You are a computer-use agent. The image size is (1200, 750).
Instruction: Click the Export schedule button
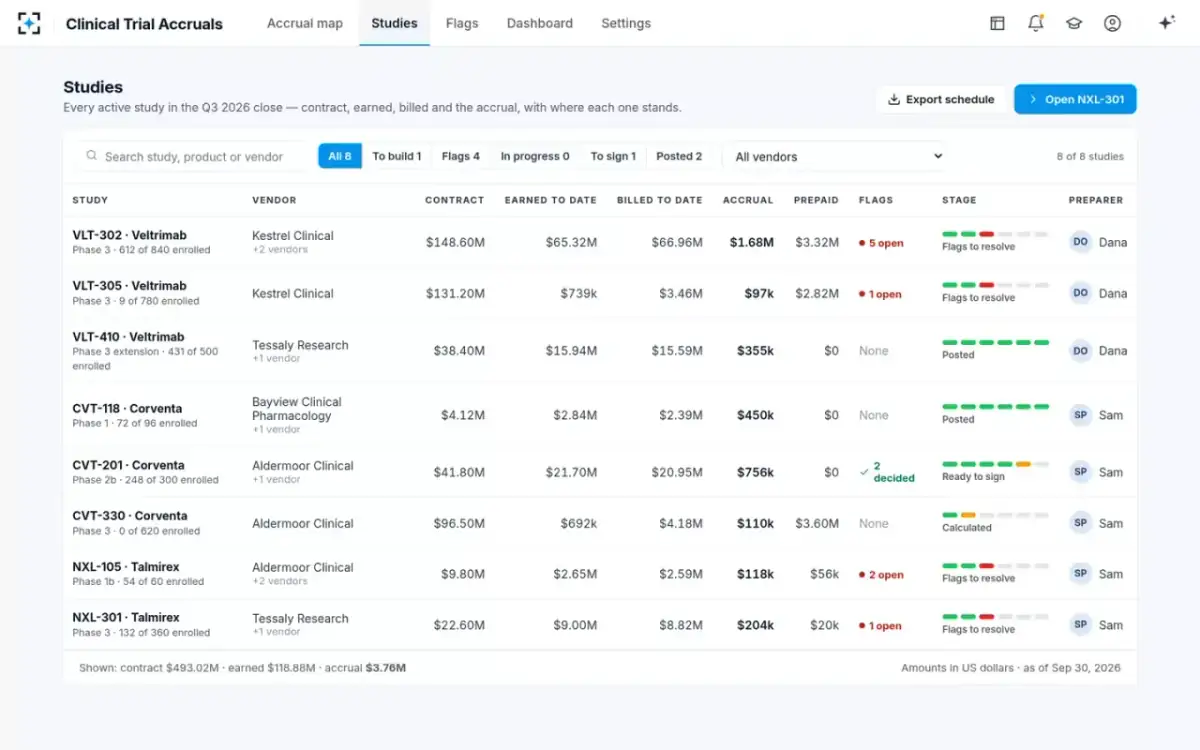(x=941, y=99)
